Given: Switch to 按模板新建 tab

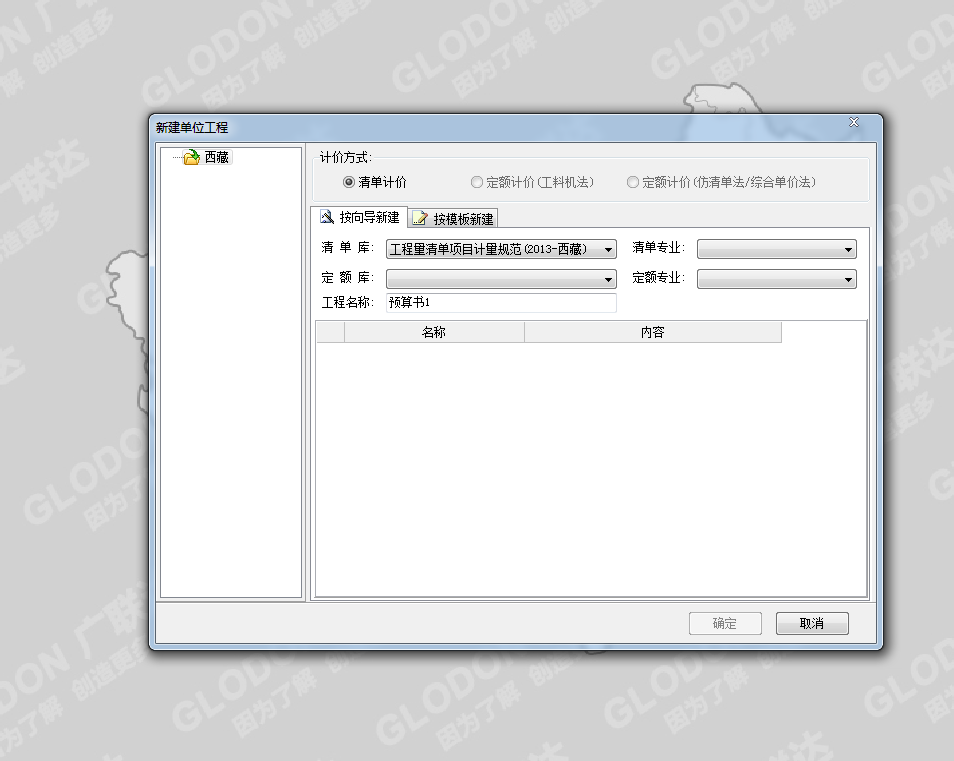Looking at the screenshot, I should [453, 218].
